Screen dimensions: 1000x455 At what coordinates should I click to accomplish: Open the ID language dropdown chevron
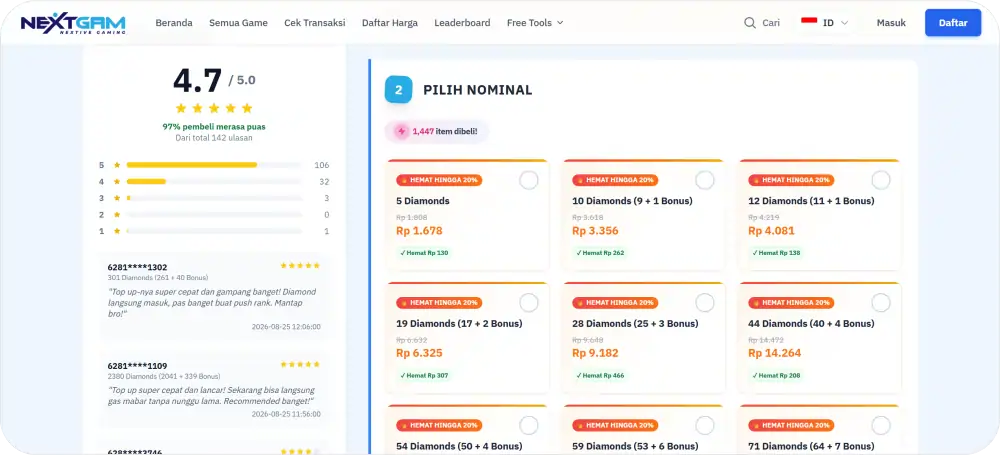point(844,23)
